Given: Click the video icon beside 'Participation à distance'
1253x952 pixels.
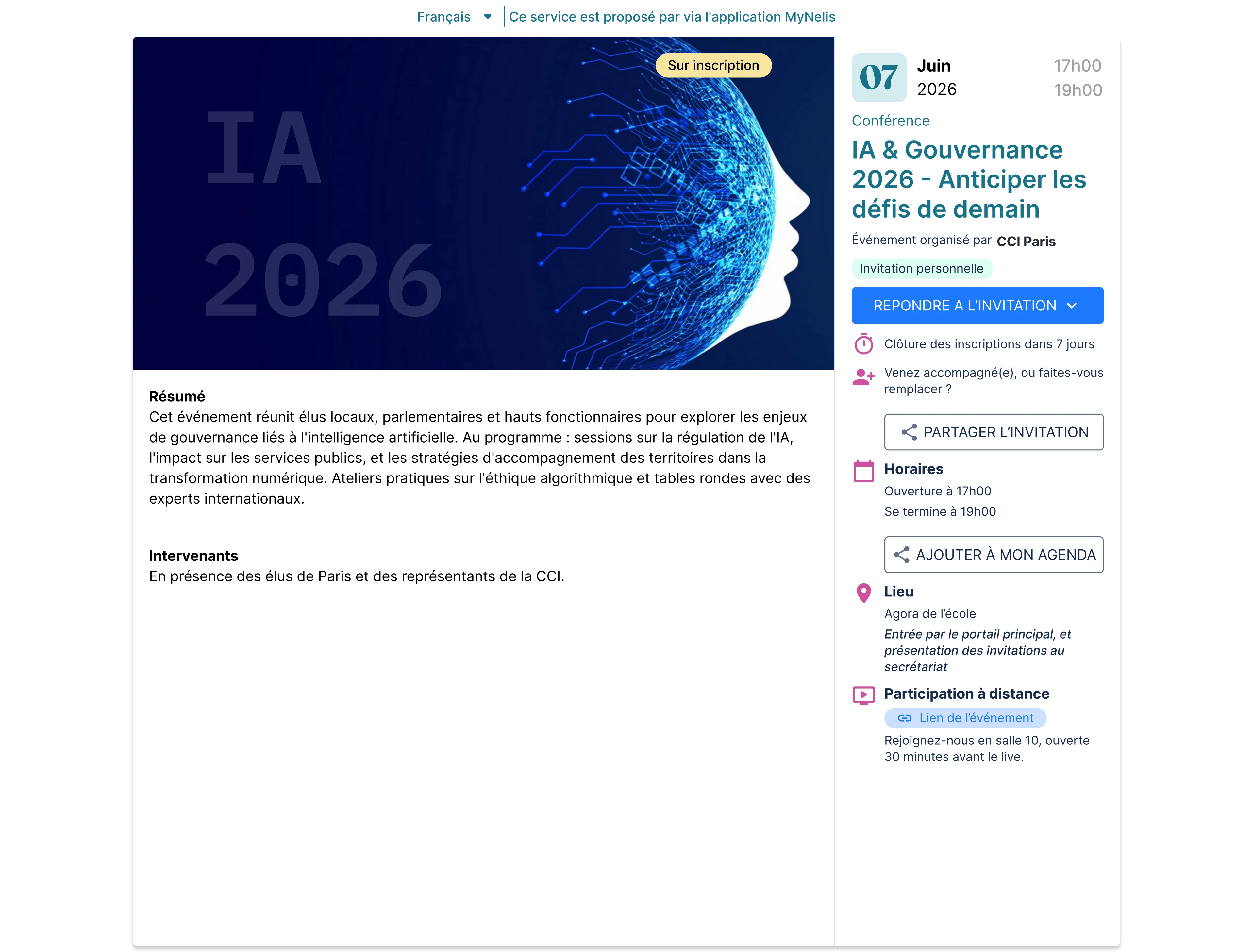Looking at the screenshot, I should (x=864, y=695).
